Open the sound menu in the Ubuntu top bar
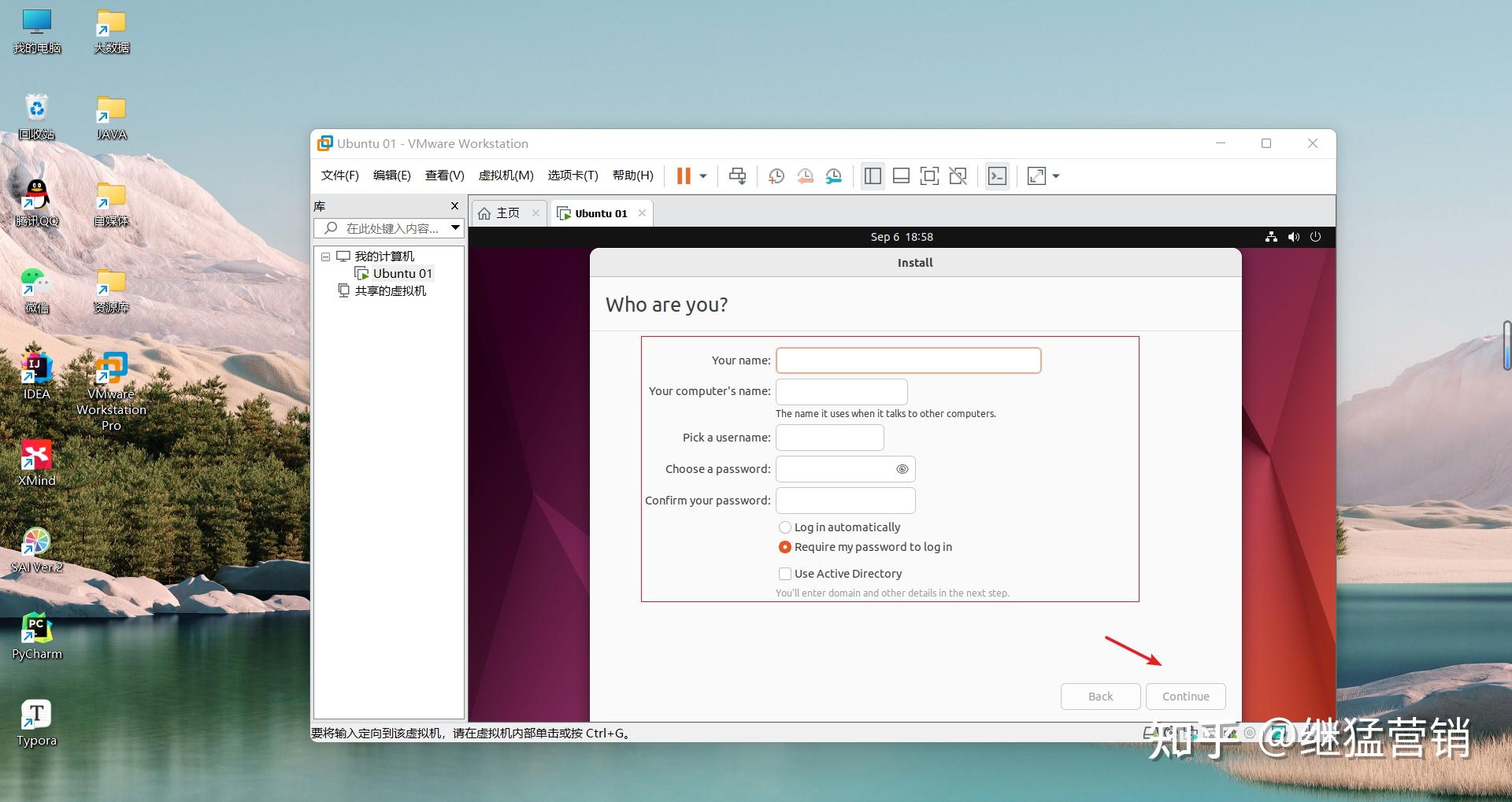Image resolution: width=1512 pixels, height=802 pixels. [x=1293, y=236]
